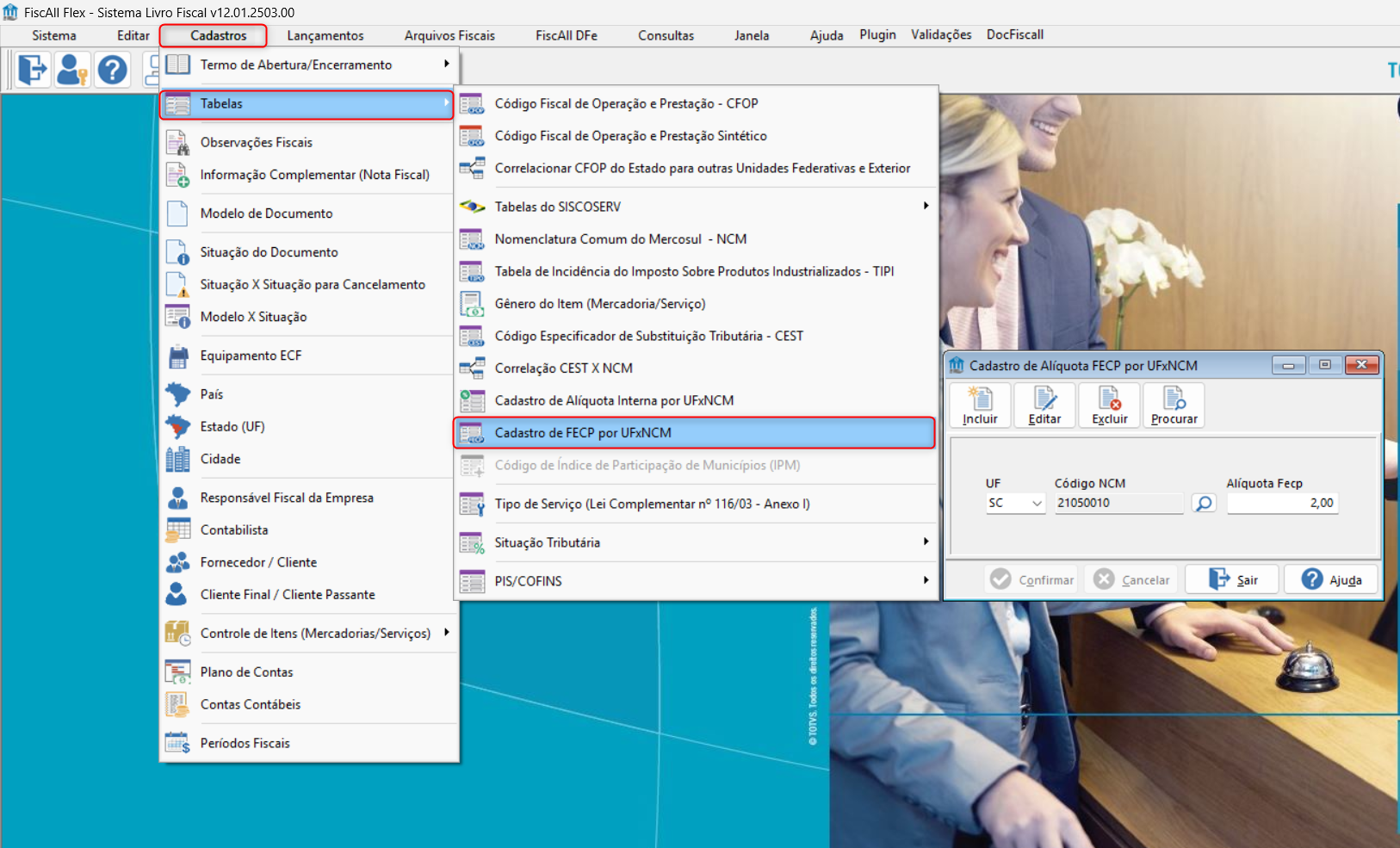1400x848 pixels.
Task: Click the Sair button
Action: coord(1233,579)
